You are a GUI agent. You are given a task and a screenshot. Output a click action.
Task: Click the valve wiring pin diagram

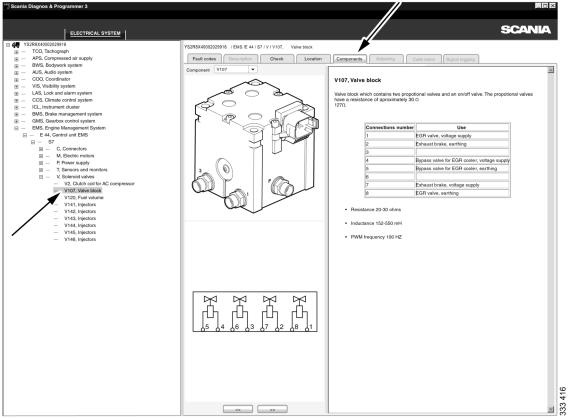pyautogui.click(x=255, y=312)
